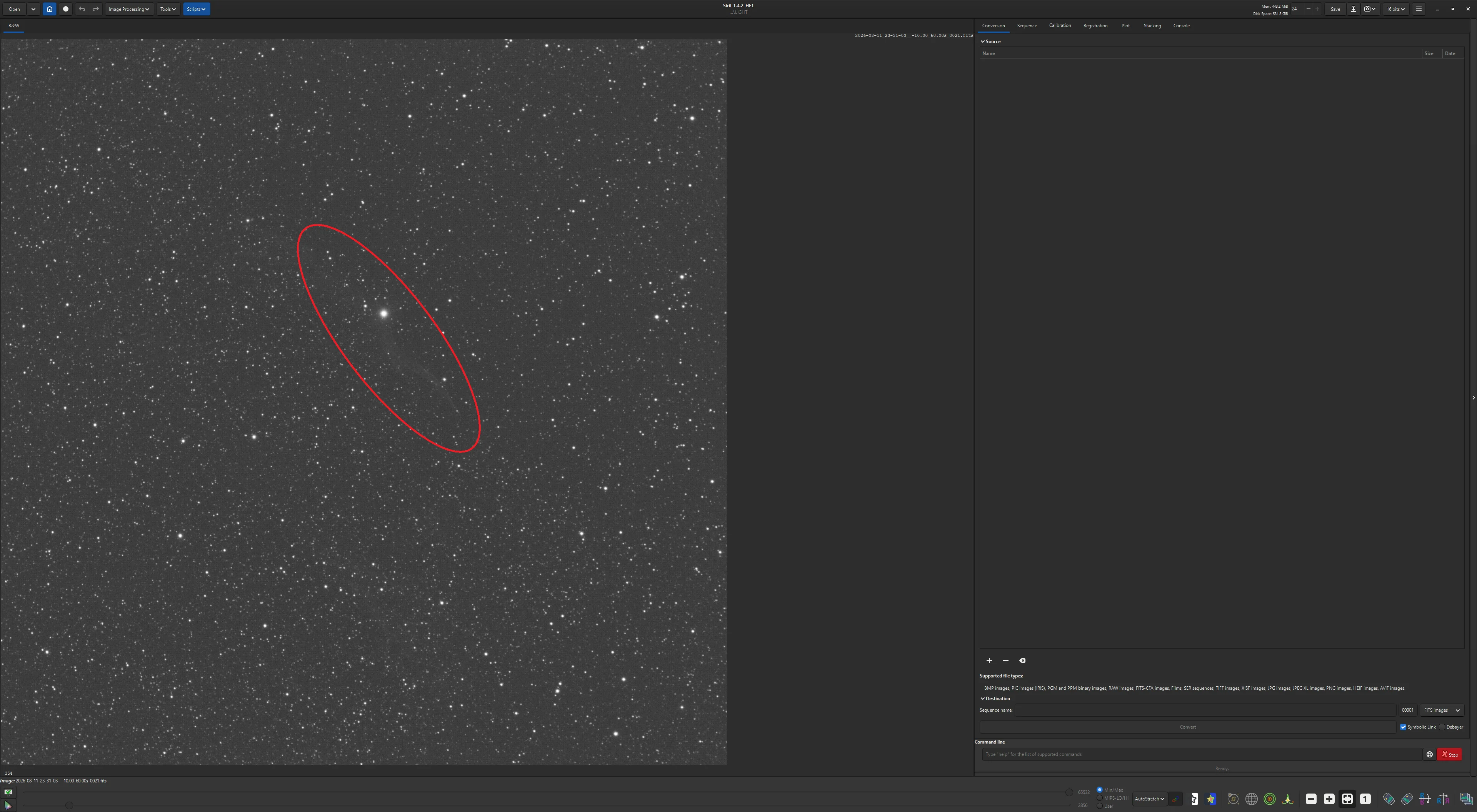Image resolution: width=1477 pixels, height=812 pixels.
Task: Click the livestacking circle icon in toolbar
Action: [x=66, y=9]
